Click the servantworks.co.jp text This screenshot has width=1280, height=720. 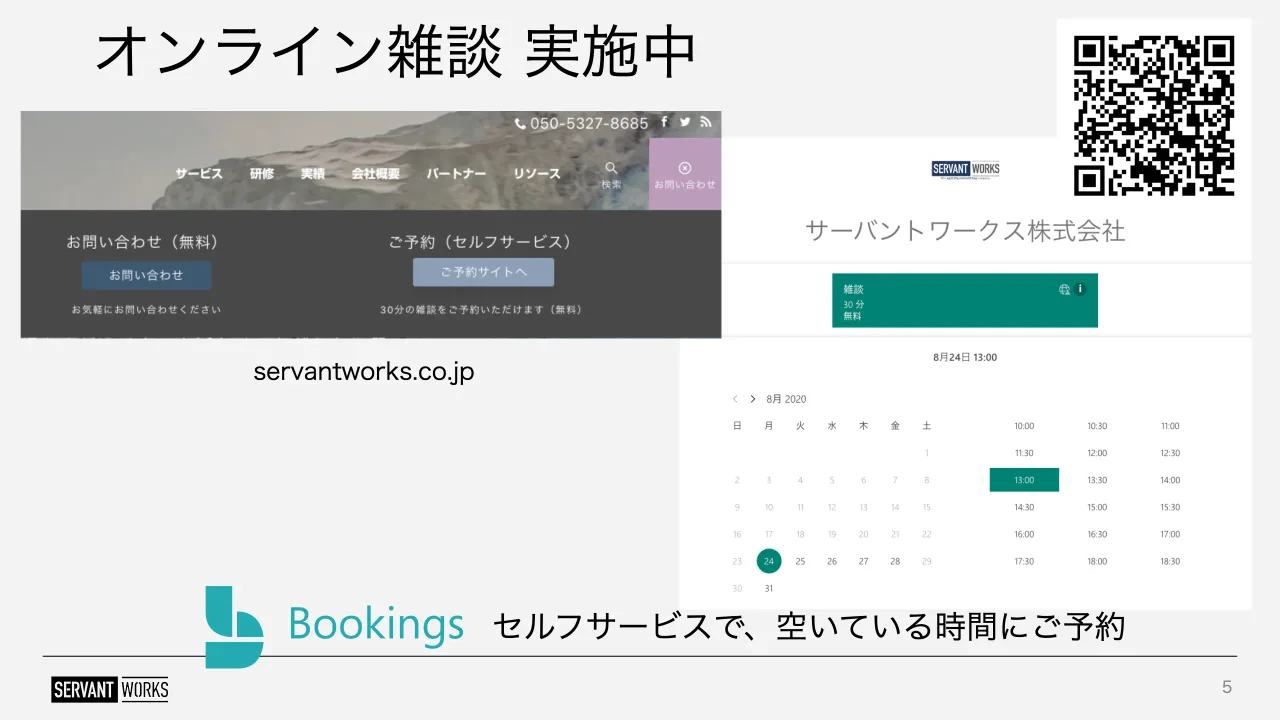pos(364,372)
